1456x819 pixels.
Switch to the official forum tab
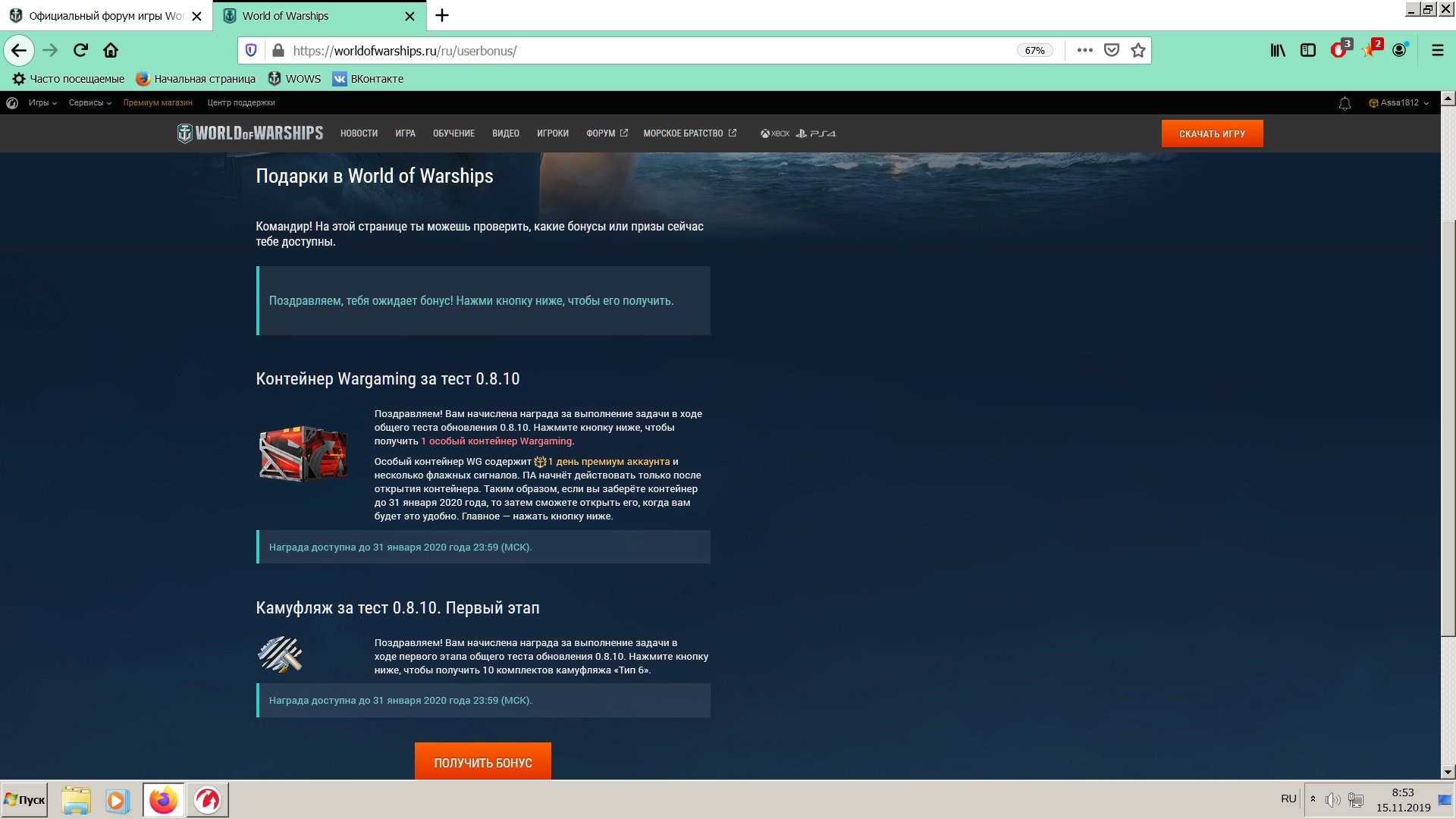coord(106,16)
